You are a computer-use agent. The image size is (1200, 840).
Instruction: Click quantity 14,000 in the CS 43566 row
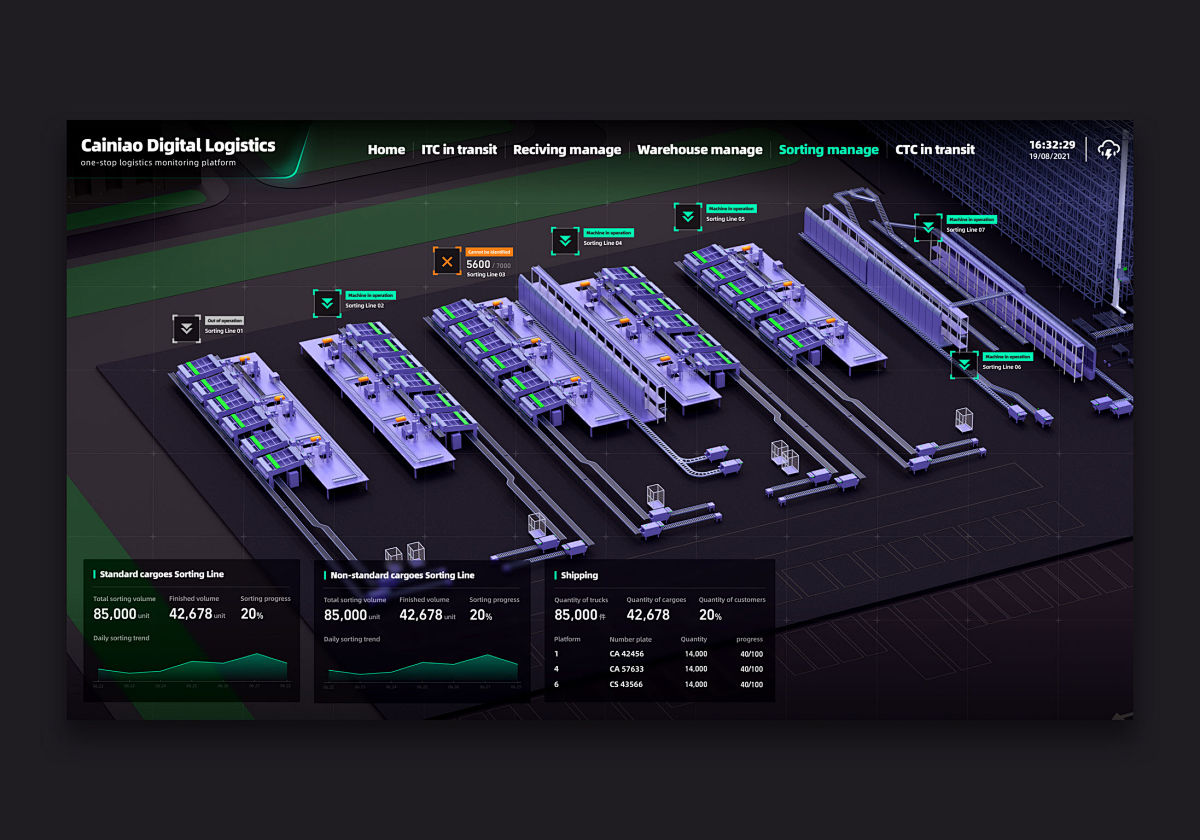[696, 685]
